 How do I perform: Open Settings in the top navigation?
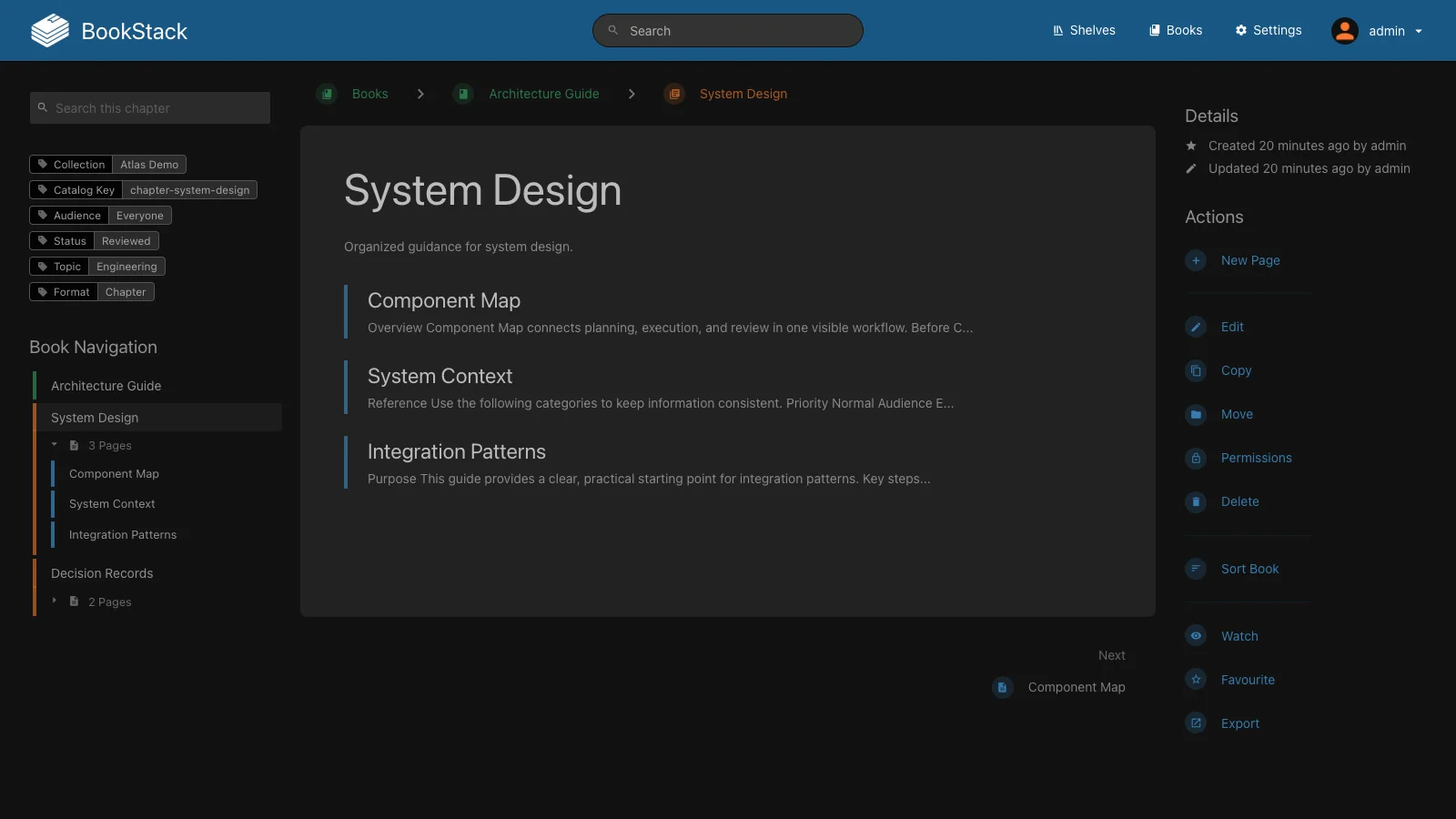tap(1269, 30)
